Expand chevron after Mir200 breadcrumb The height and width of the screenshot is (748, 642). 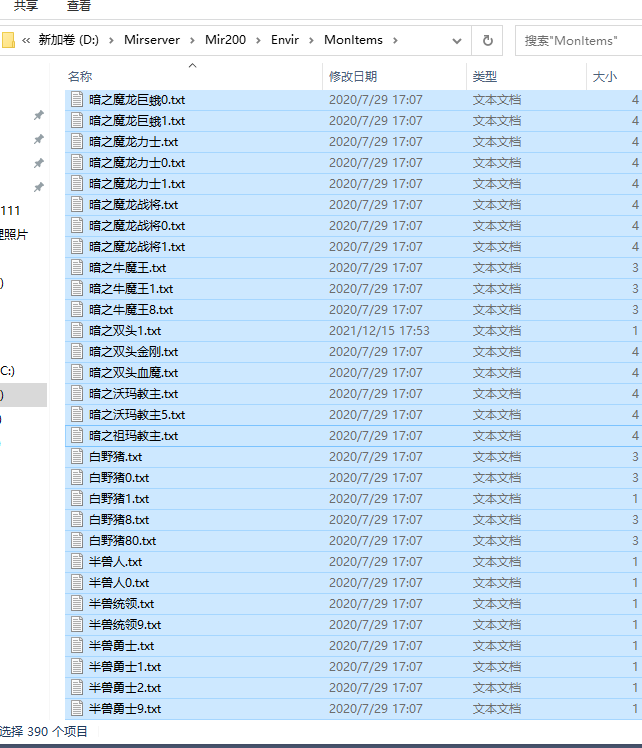[x=258, y=41]
